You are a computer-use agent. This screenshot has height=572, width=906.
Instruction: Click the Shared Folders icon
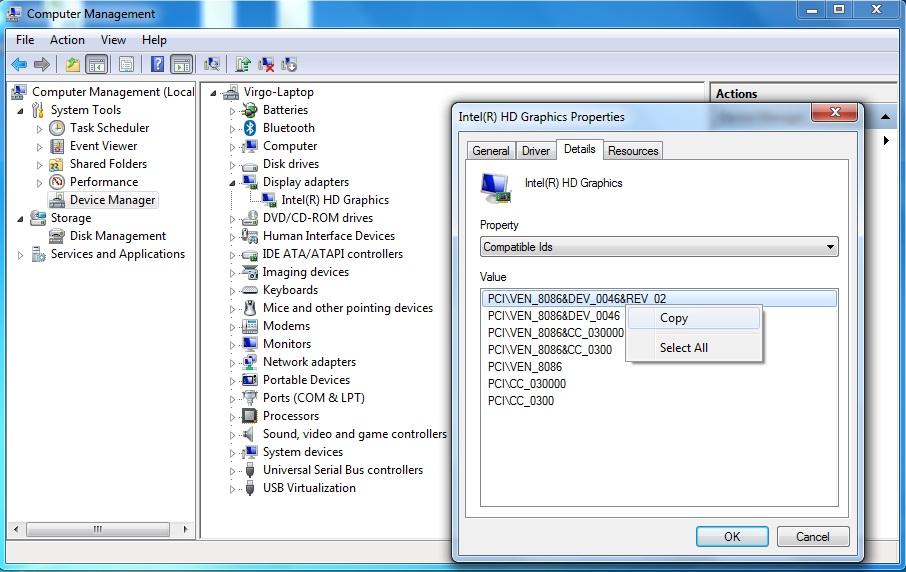(57, 164)
